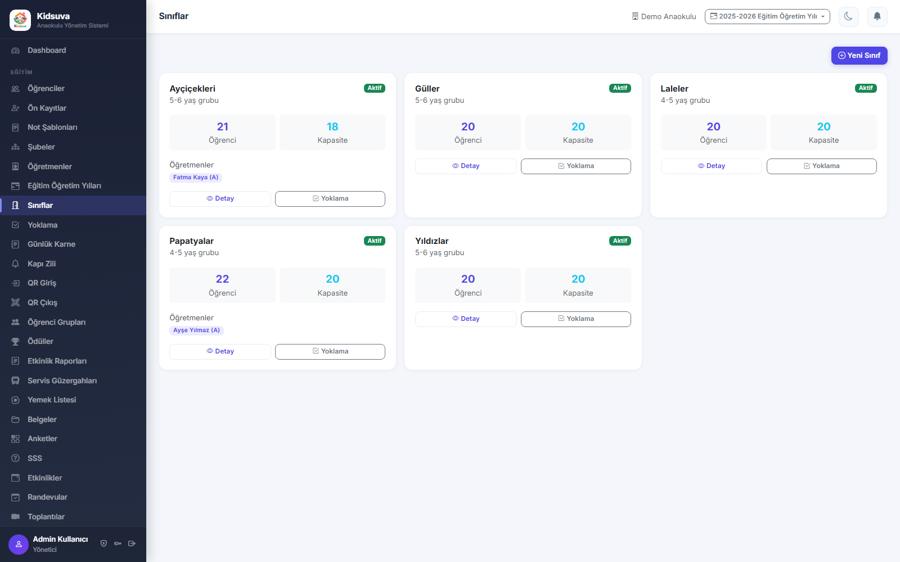Viewport: 900px width, 562px height.
Task: Open notifications bell in top bar
Action: click(877, 17)
